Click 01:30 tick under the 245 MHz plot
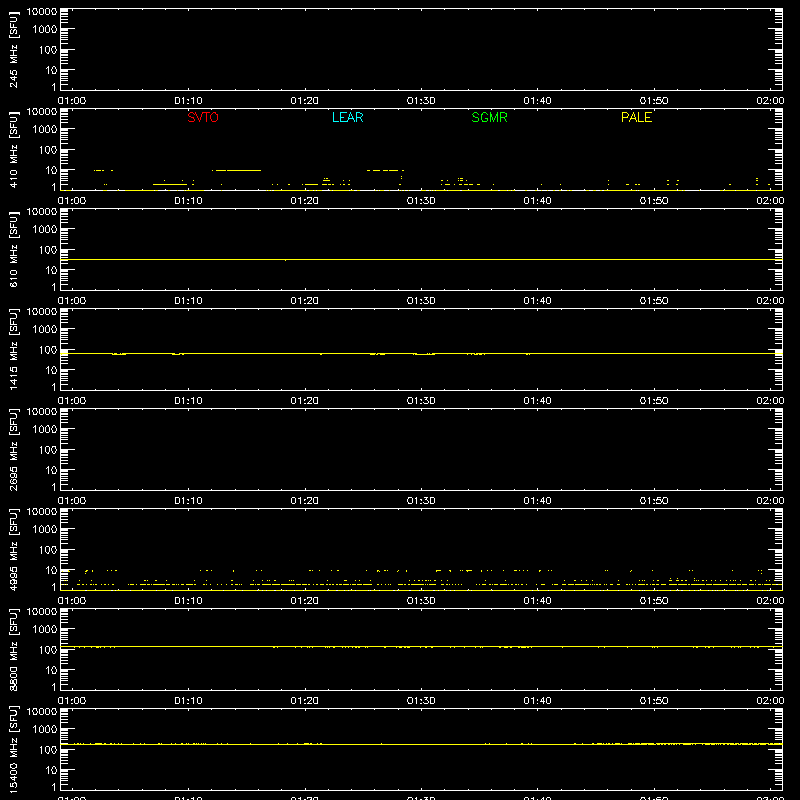The height and width of the screenshot is (800, 800). [421, 101]
